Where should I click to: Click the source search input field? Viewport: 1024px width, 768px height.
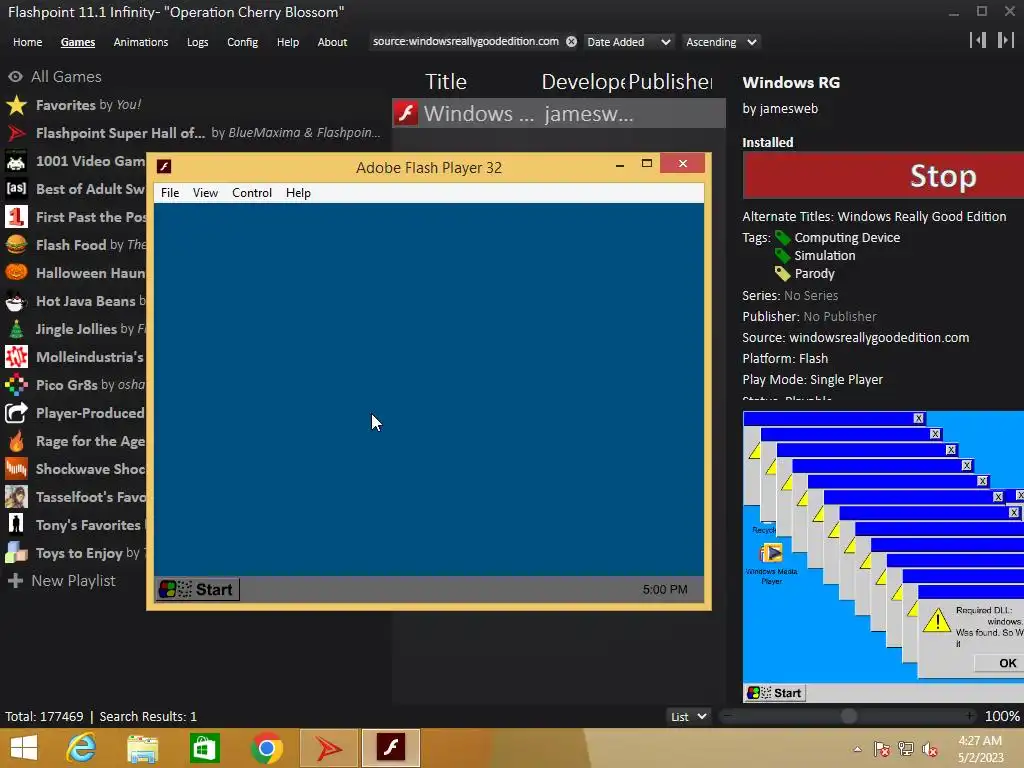pos(466,42)
